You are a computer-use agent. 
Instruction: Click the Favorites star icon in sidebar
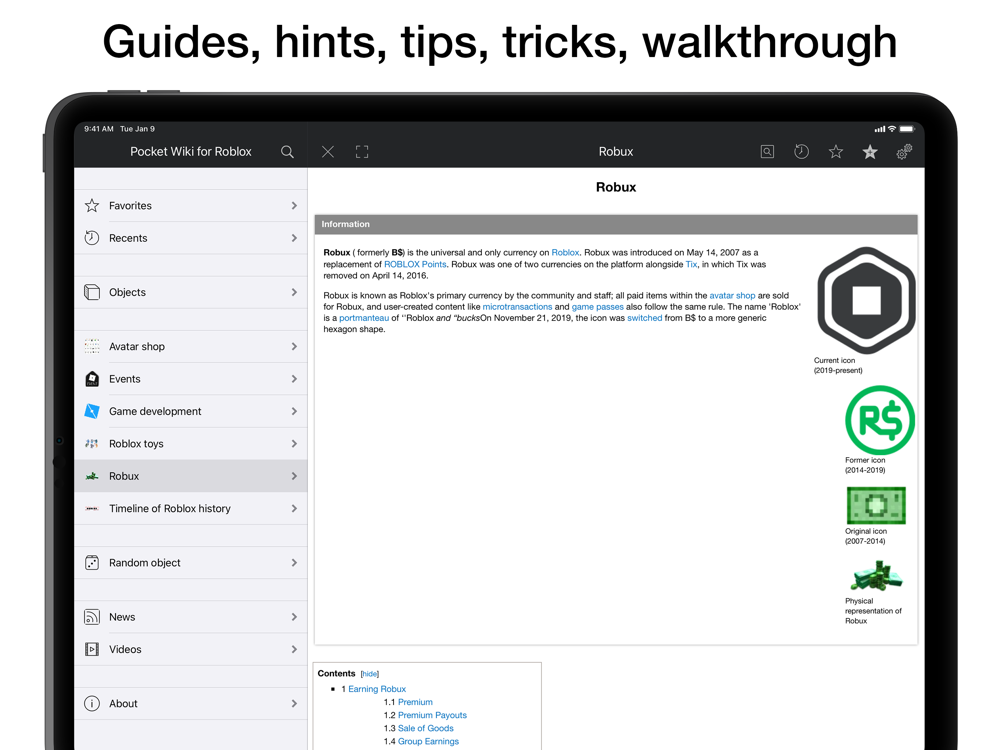[92, 205]
